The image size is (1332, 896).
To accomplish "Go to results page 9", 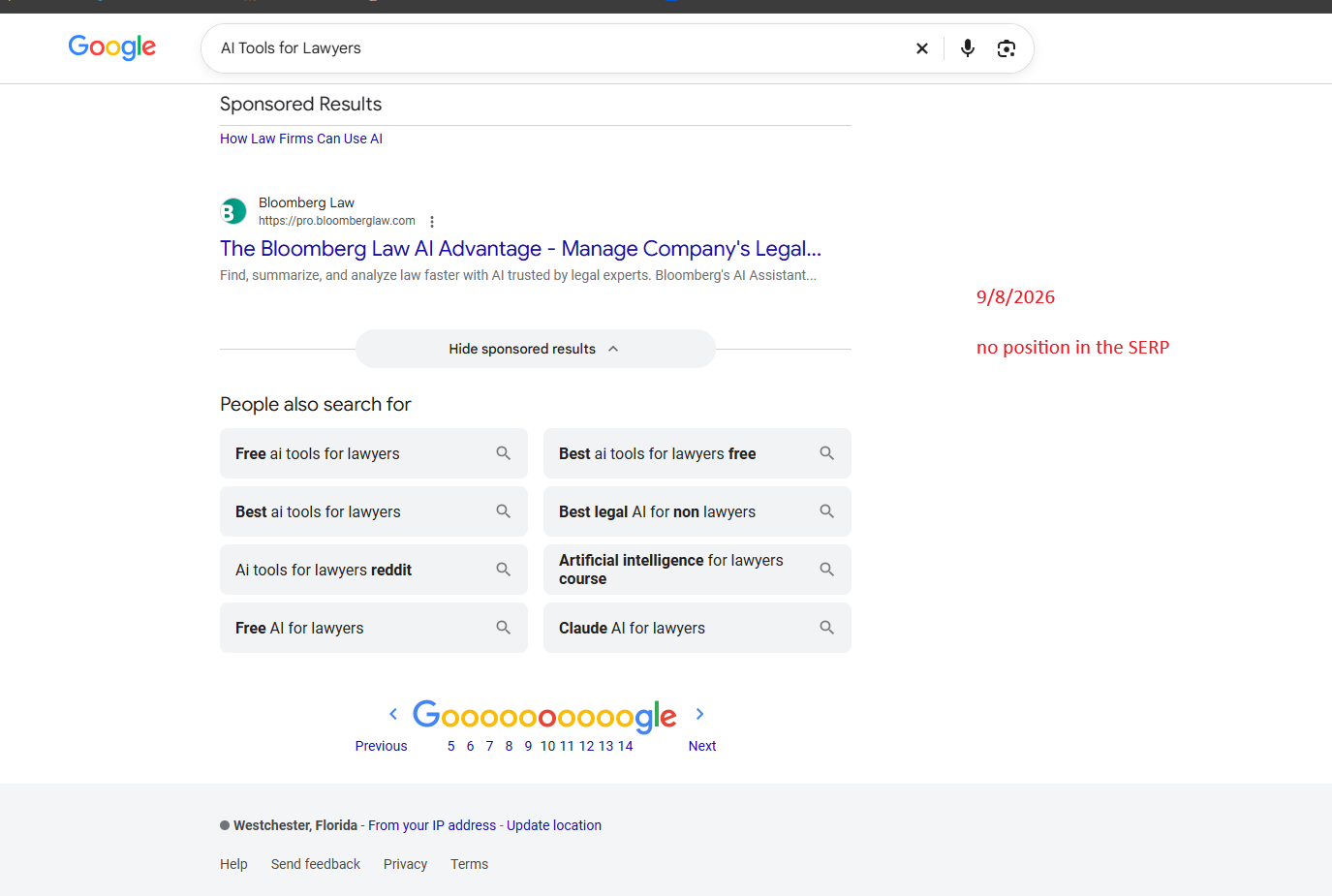I will click(529, 746).
